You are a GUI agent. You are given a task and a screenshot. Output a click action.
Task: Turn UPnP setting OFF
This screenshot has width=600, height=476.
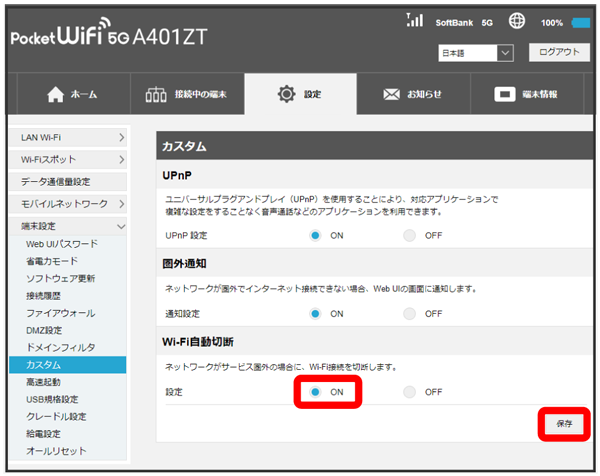[x=409, y=235]
